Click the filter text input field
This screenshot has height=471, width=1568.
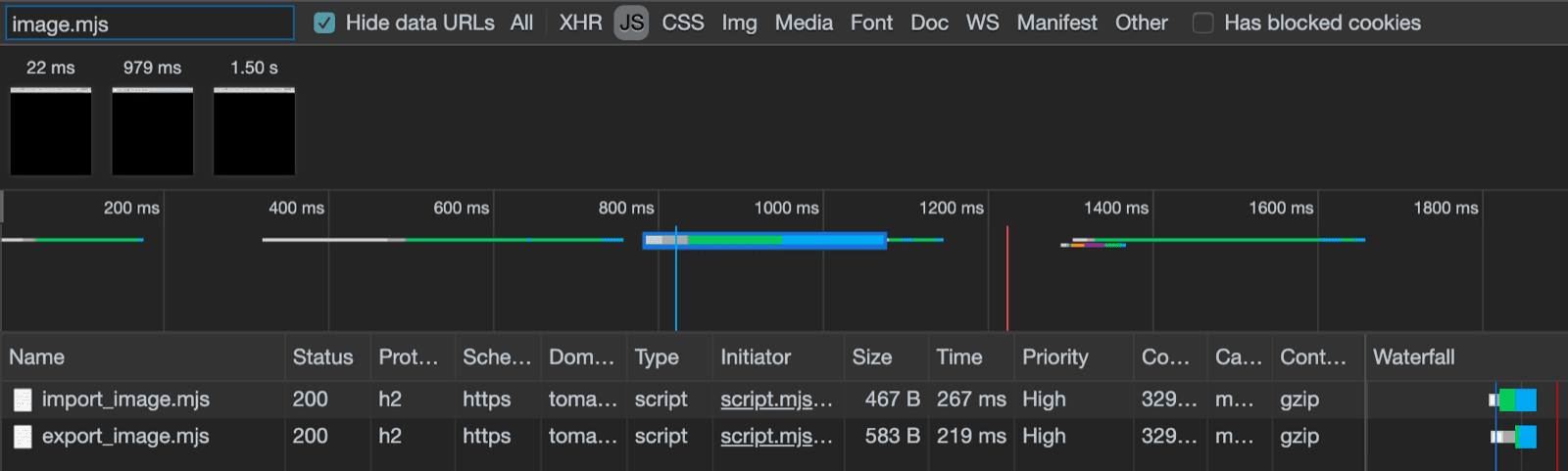click(150, 24)
